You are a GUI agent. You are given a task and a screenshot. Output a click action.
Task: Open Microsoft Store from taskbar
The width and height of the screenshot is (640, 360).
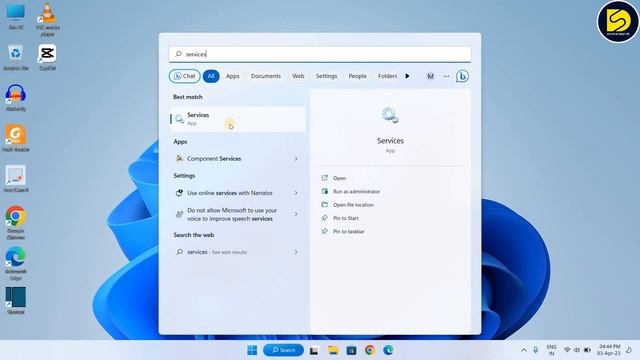(351, 350)
